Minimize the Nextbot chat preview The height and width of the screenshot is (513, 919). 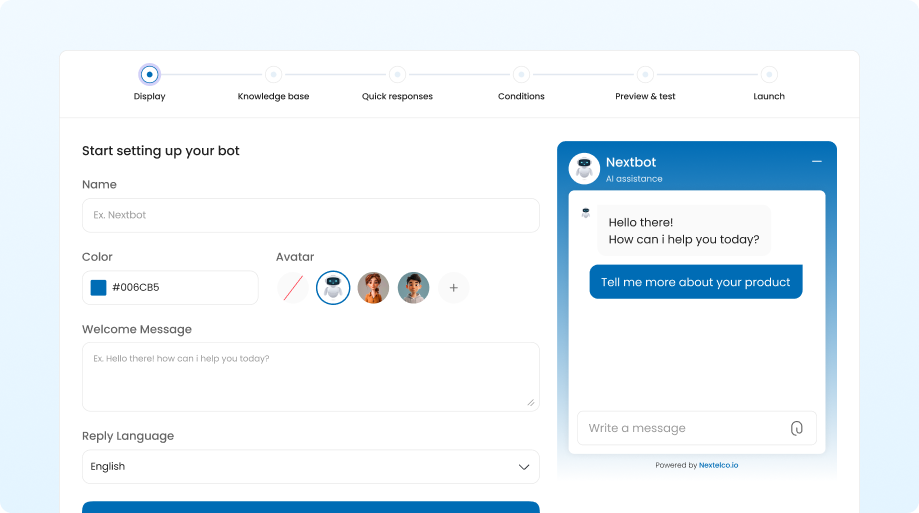tap(816, 162)
